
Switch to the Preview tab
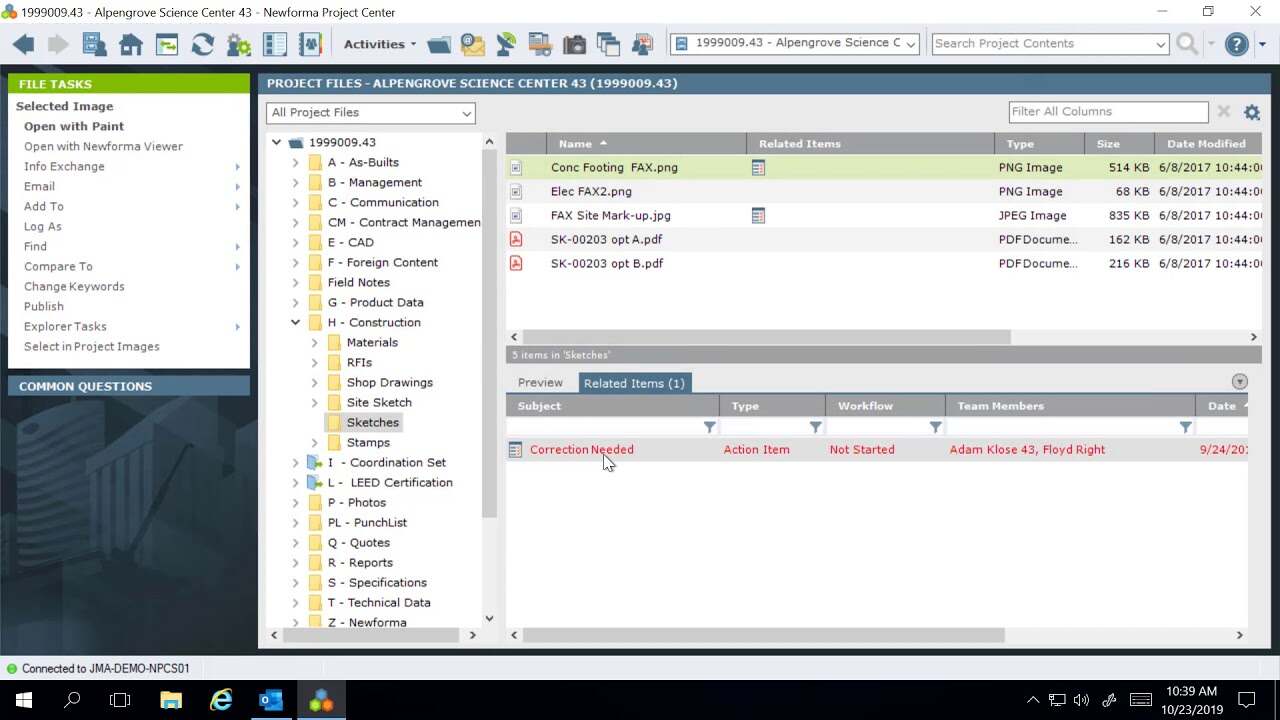click(540, 383)
